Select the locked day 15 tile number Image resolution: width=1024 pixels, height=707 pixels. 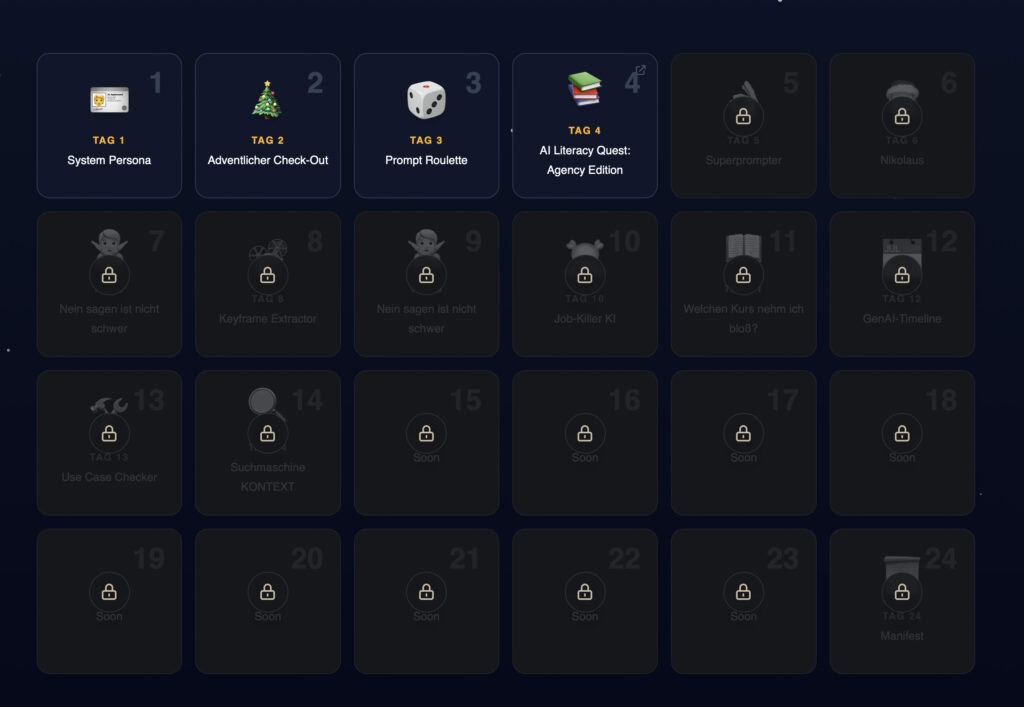(465, 400)
